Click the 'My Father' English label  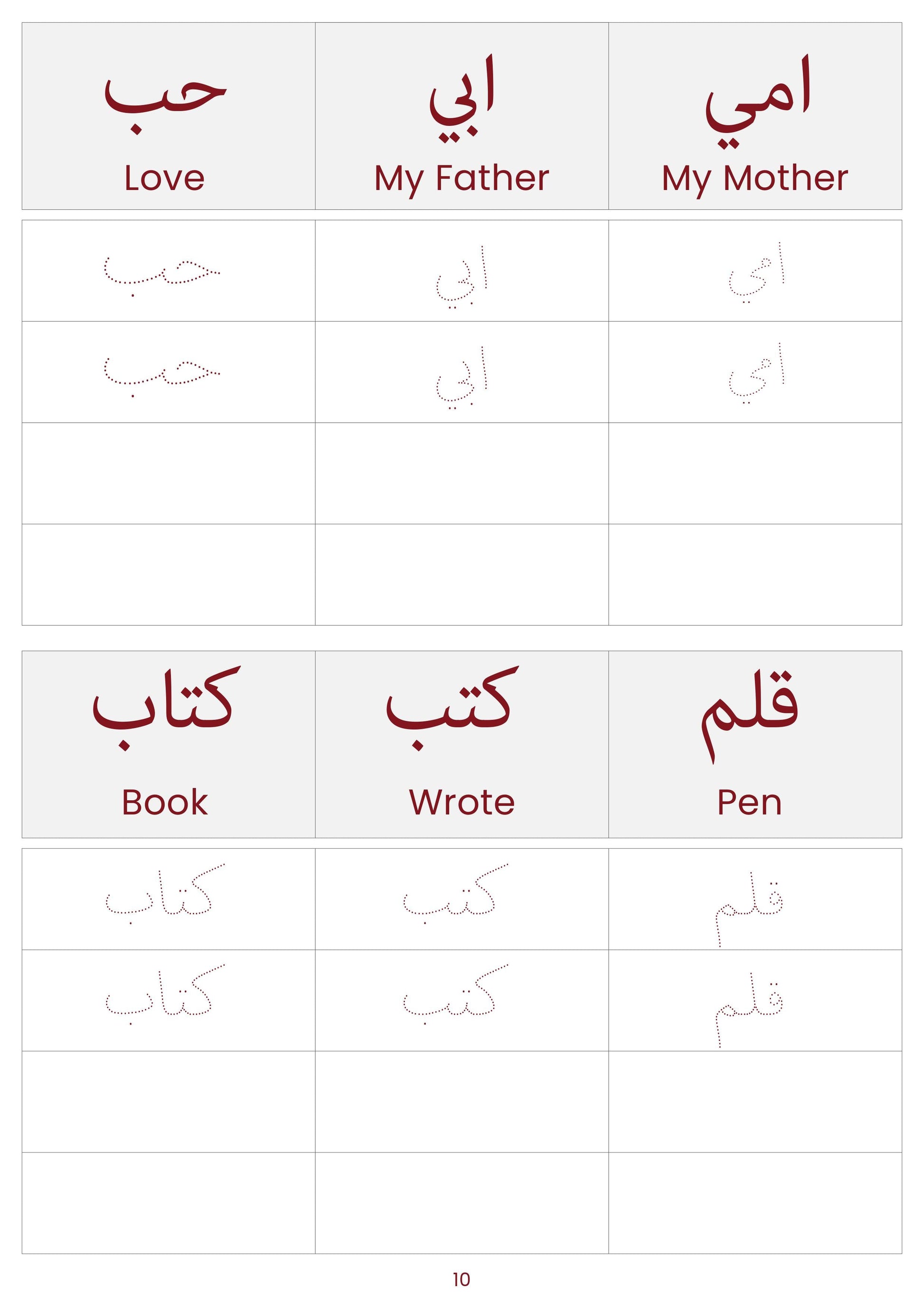(x=462, y=179)
